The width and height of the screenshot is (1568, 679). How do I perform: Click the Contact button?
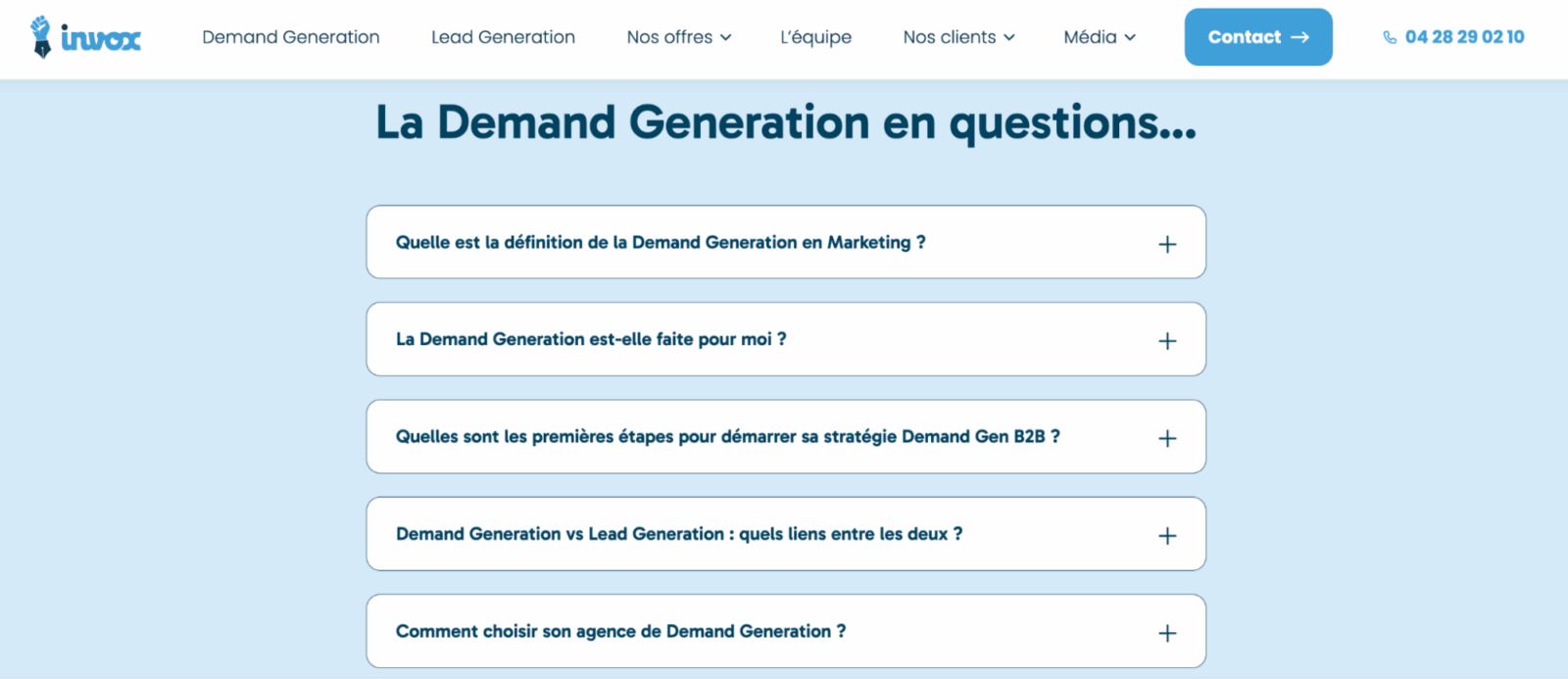(1258, 37)
